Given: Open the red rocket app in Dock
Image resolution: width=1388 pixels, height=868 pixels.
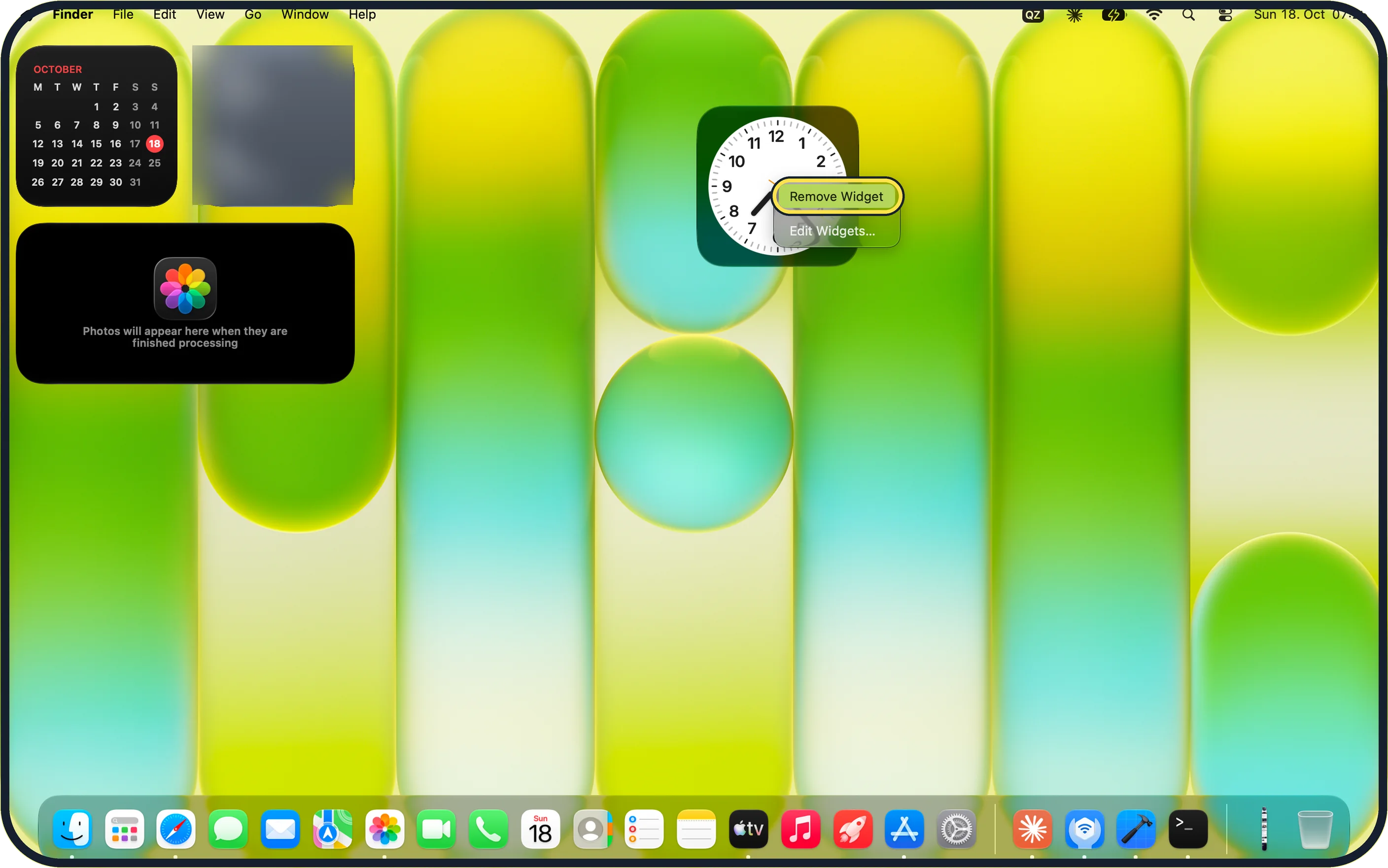Looking at the screenshot, I should 853,829.
